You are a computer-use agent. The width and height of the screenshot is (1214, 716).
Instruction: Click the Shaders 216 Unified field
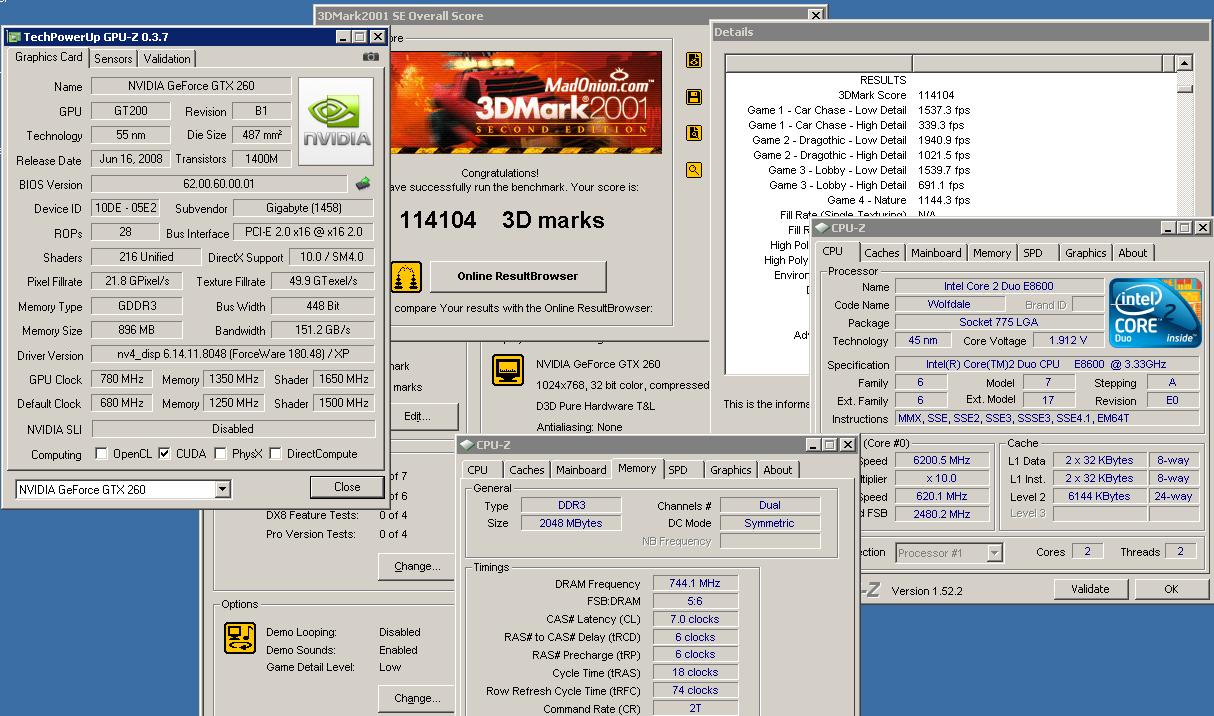click(x=145, y=257)
